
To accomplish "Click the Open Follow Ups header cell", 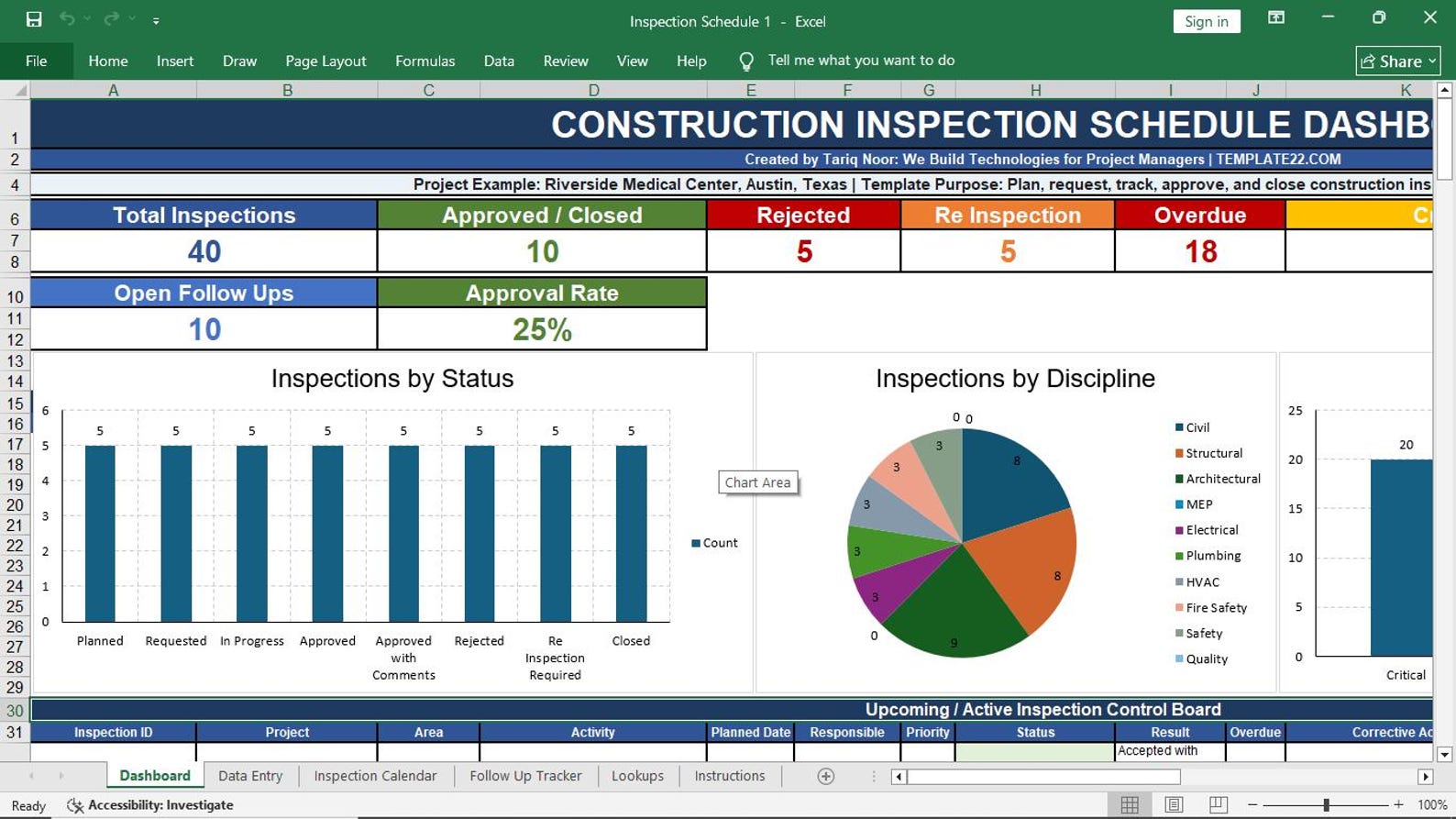I will coord(204,293).
